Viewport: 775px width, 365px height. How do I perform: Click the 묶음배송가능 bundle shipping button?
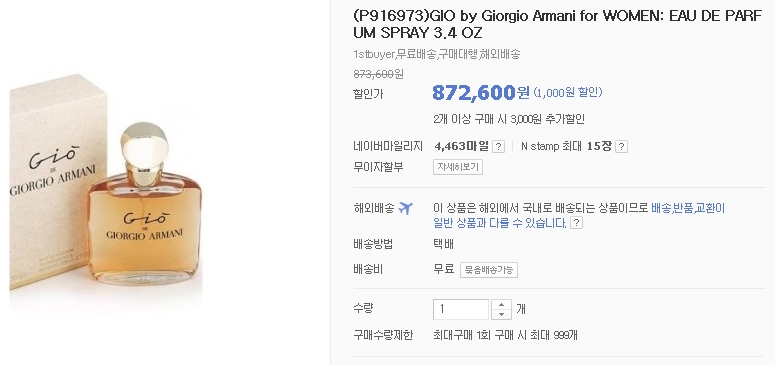(489, 270)
